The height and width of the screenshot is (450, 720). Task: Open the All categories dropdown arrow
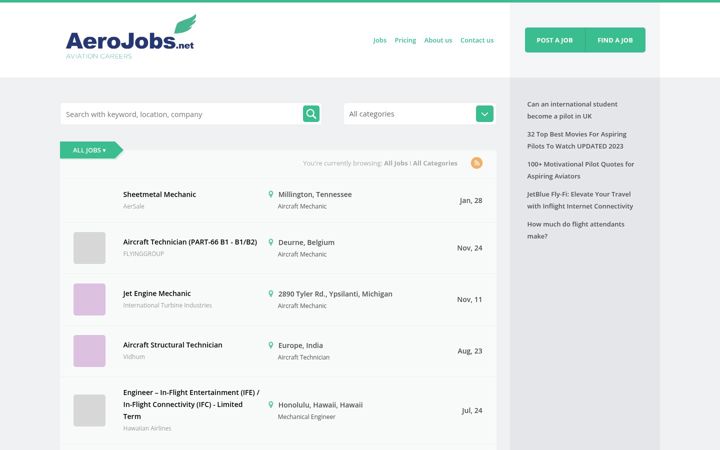pyautogui.click(x=484, y=114)
